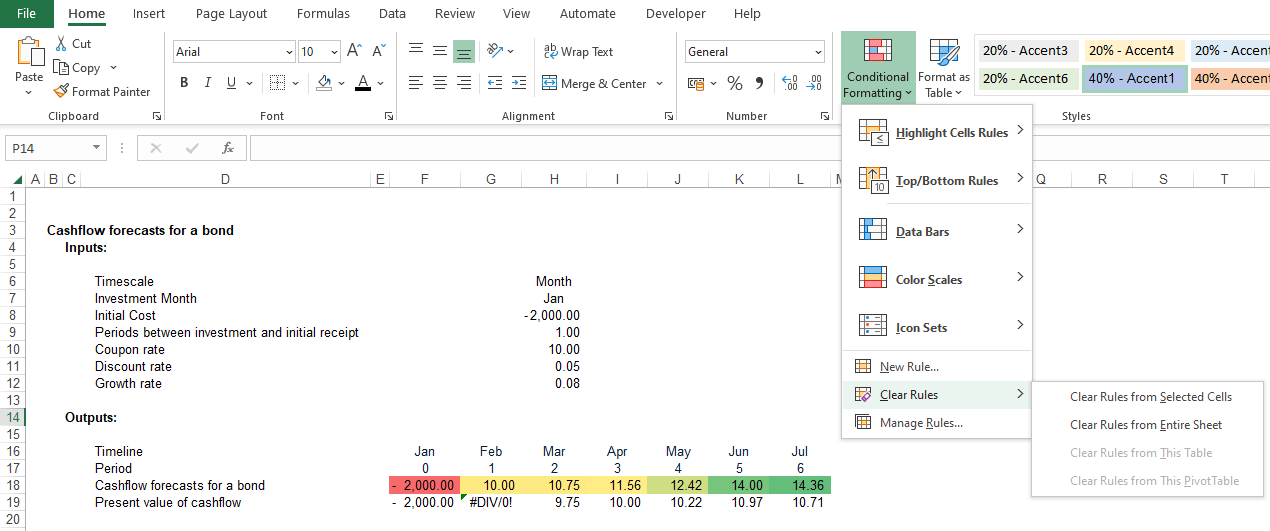Select the red cell showing -2,000.00
Image resolution: width=1270 pixels, height=531 pixels.
[425, 485]
